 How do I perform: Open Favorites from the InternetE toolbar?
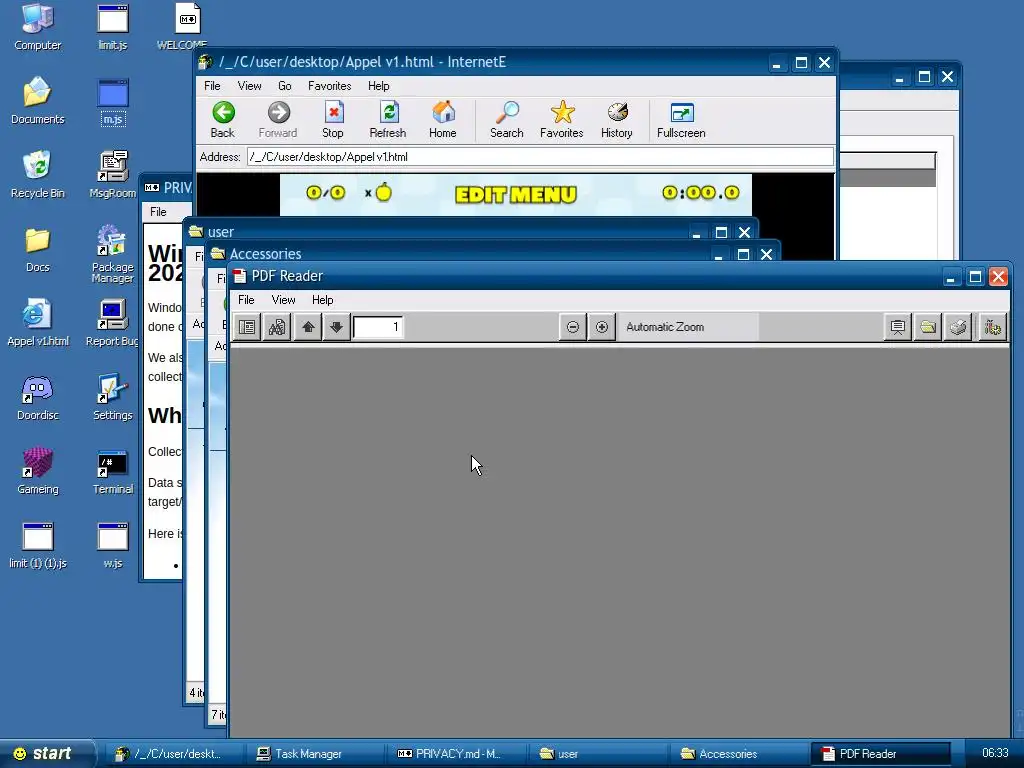562,120
